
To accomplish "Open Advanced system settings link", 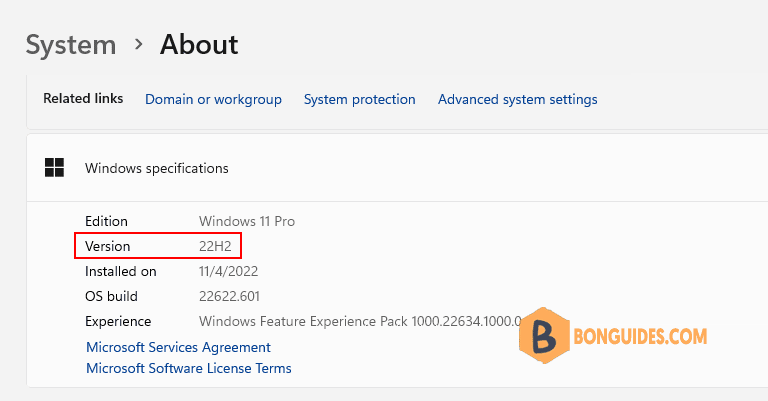I will pos(518,99).
